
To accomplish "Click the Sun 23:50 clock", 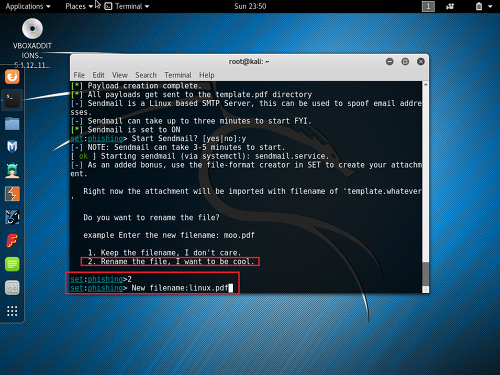I will click(250, 6).
